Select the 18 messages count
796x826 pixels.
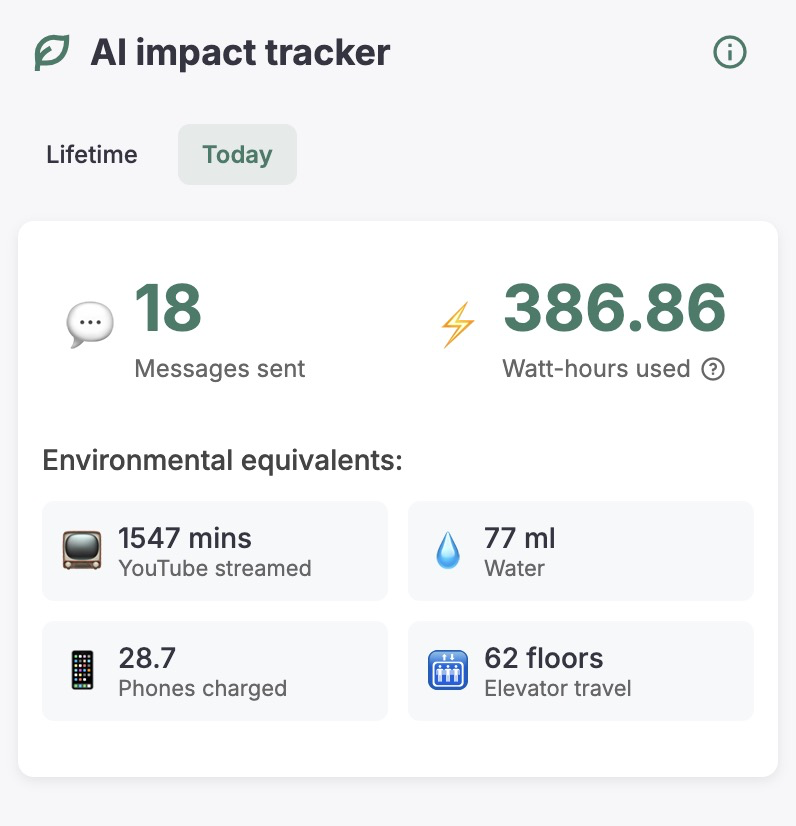[168, 308]
